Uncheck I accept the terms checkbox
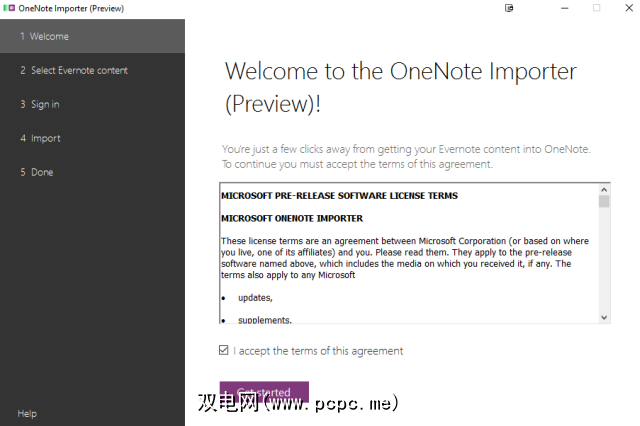The height and width of the screenshot is (426, 640). (223, 350)
